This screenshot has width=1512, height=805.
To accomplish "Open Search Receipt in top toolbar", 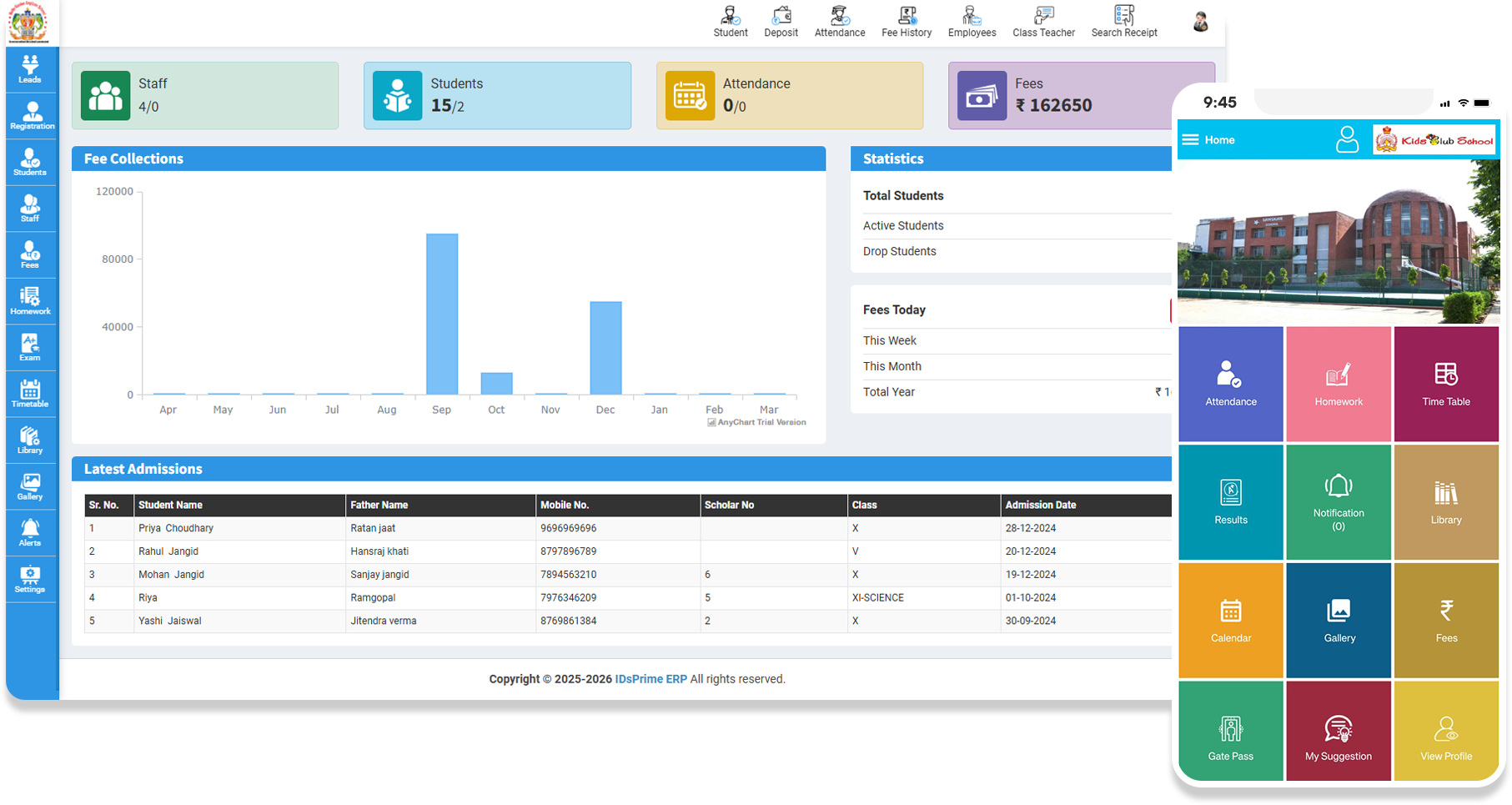I will (1123, 22).
